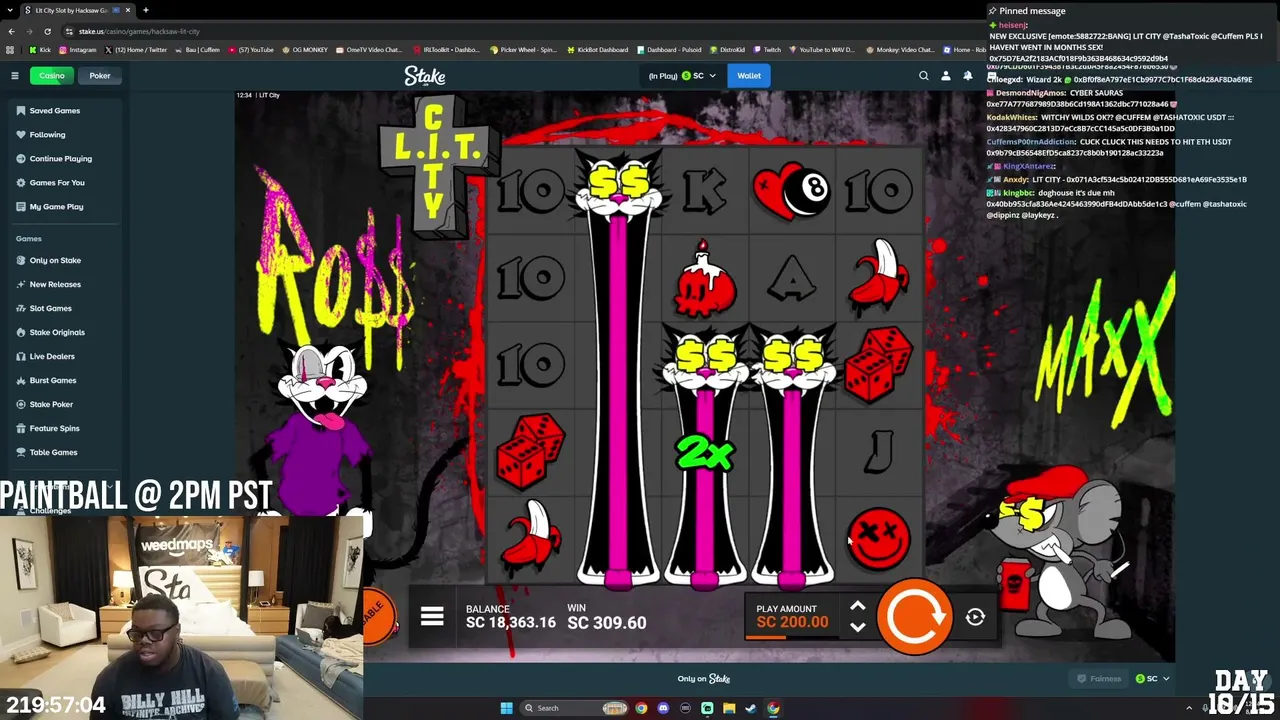Image resolution: width=1280 pixels, height=720 pixels.
Task: Open the Picker Wheel bookmark
Action: point(523,50)
